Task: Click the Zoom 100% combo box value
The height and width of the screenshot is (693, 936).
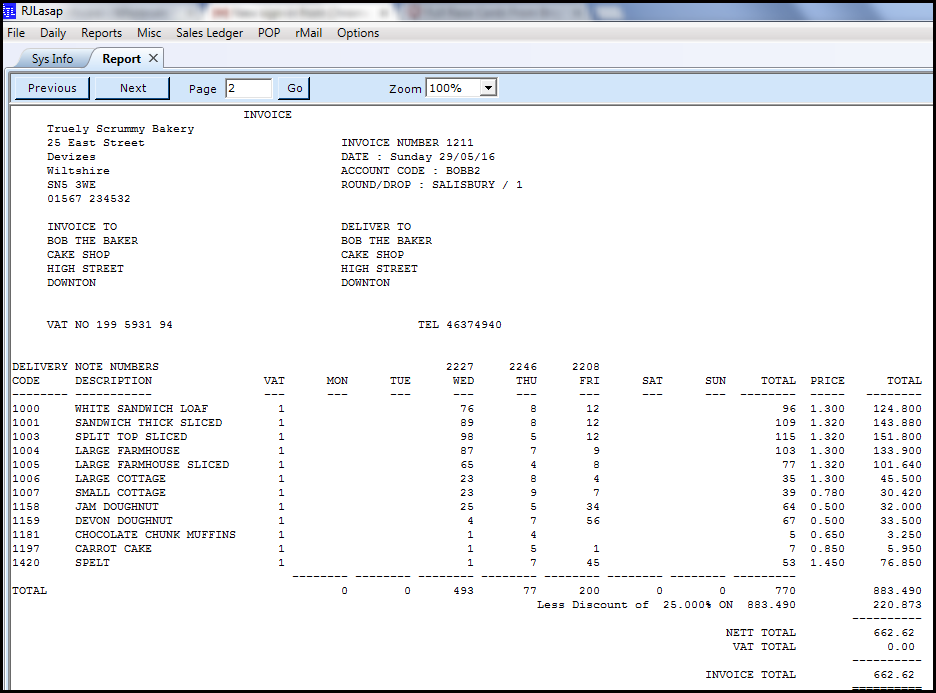Action: point(454,88)
